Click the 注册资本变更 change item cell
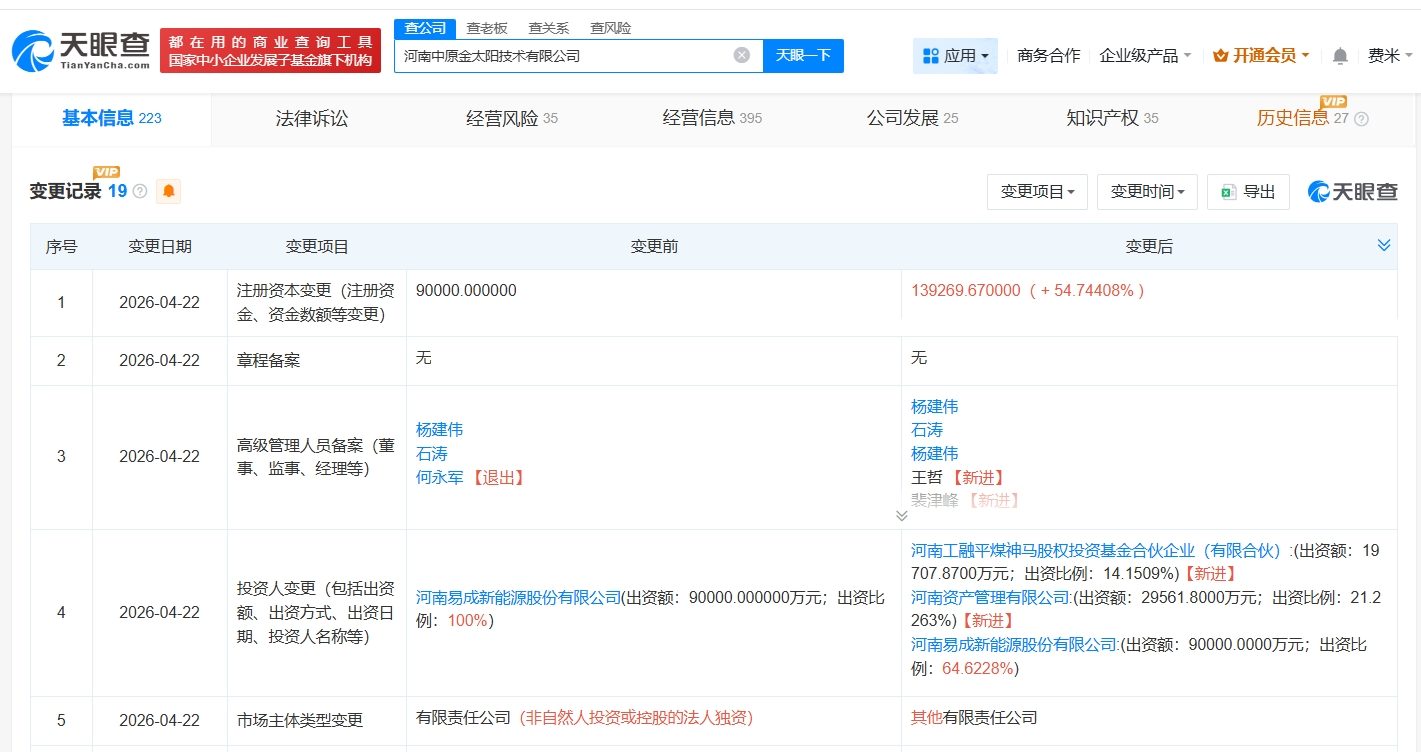The image size is (1421, 752). pyautogui.click(x=316, y=303)
